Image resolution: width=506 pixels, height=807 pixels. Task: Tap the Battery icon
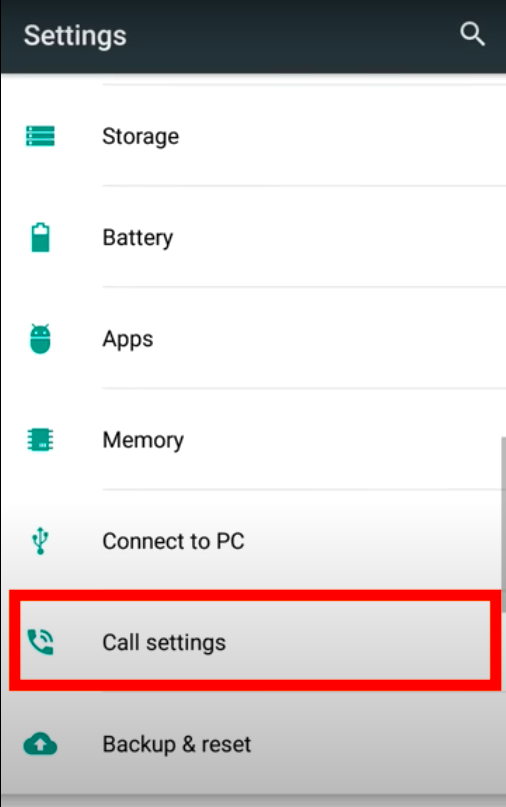pos(40,237)
